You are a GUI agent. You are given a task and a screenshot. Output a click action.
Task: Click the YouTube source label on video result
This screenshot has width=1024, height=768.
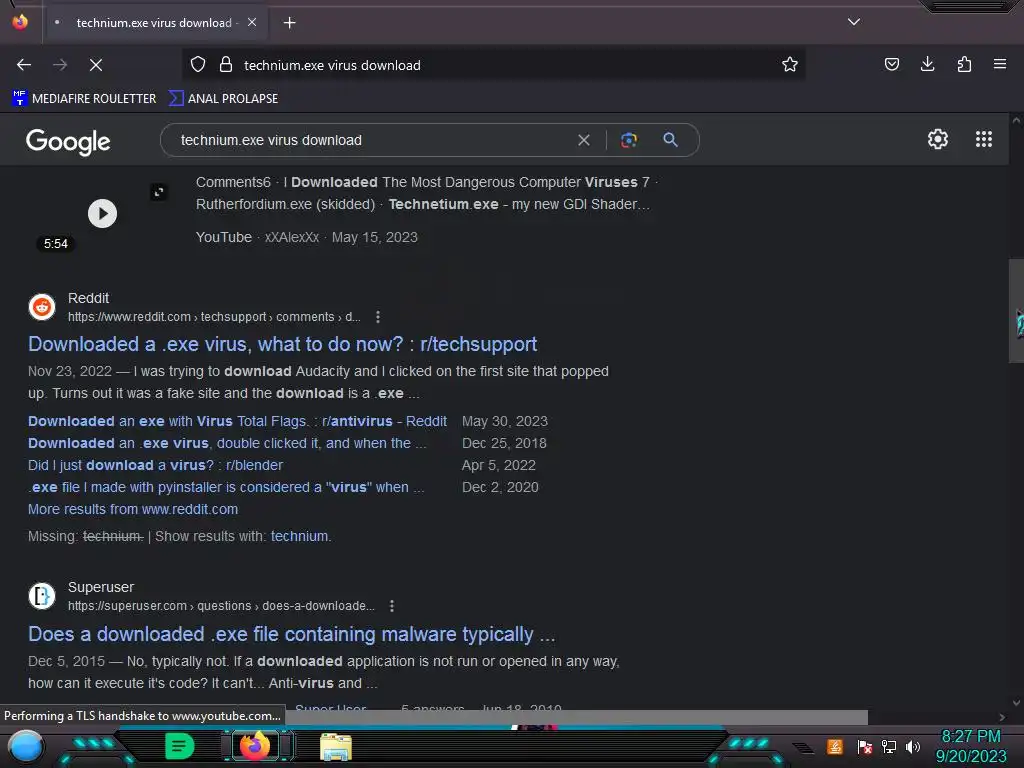click(x=223, y=237)
